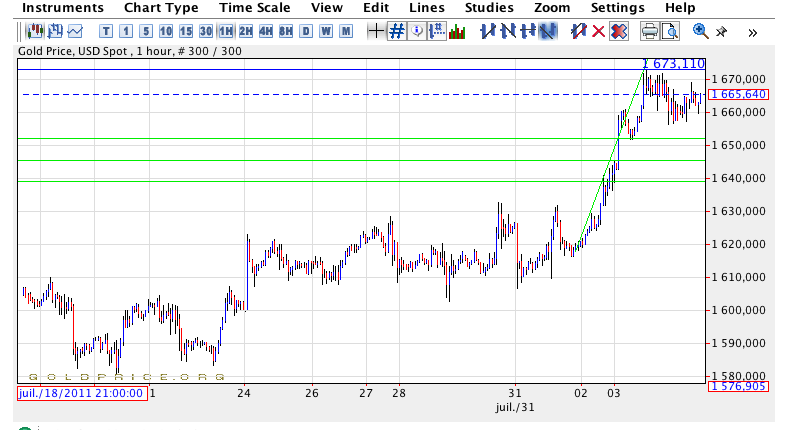
Task: Click the print chart icon
Action: (649, 31)
